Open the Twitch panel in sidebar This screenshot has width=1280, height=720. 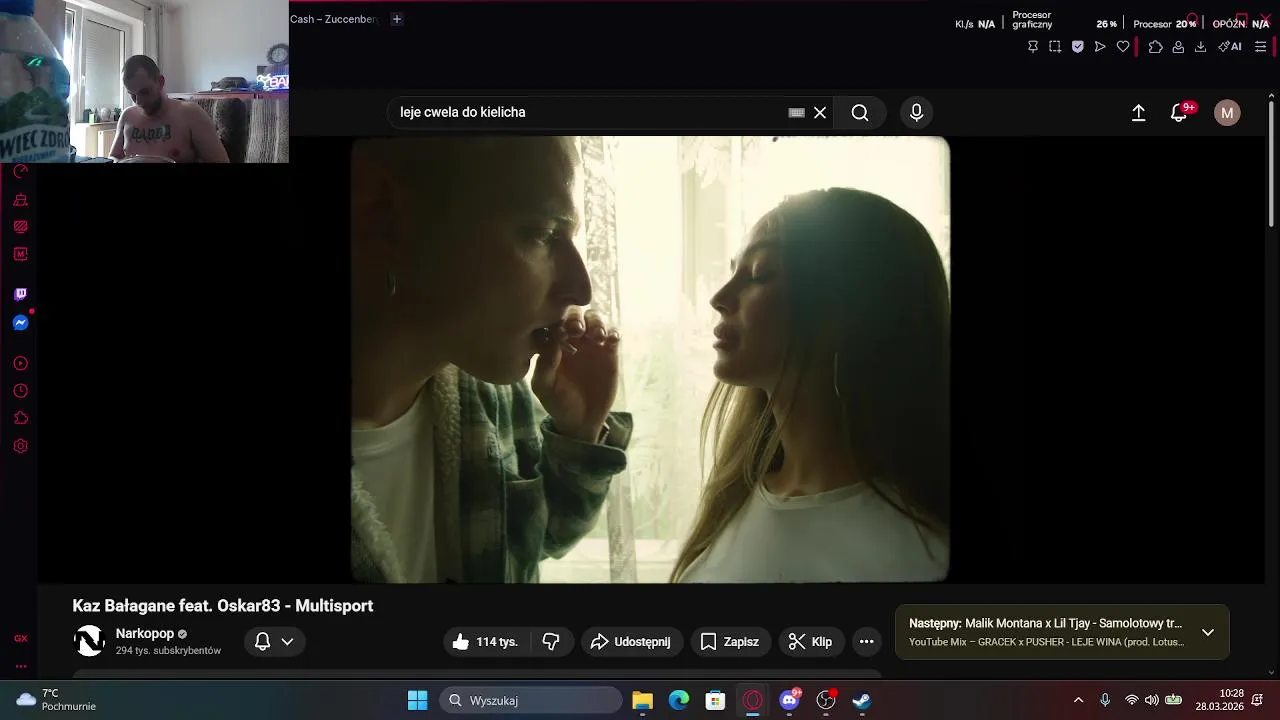click(20, 294)
